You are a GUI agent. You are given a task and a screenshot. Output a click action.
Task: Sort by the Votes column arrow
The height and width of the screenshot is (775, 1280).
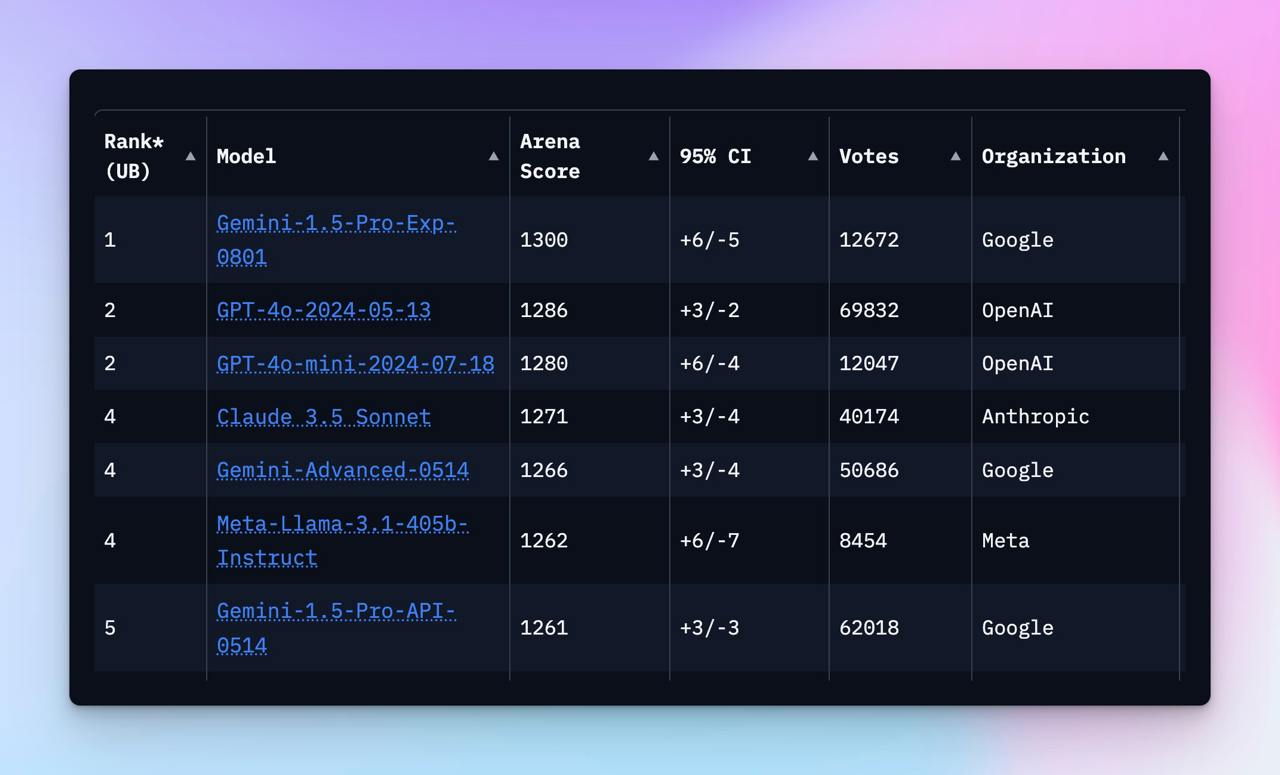(955, 156)
